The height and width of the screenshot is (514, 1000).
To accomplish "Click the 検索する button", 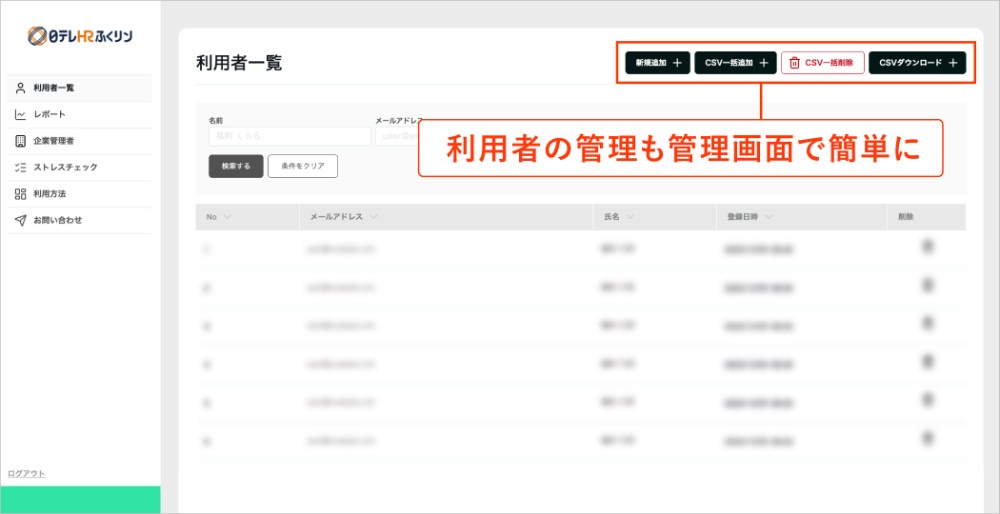I will point(236,166).
